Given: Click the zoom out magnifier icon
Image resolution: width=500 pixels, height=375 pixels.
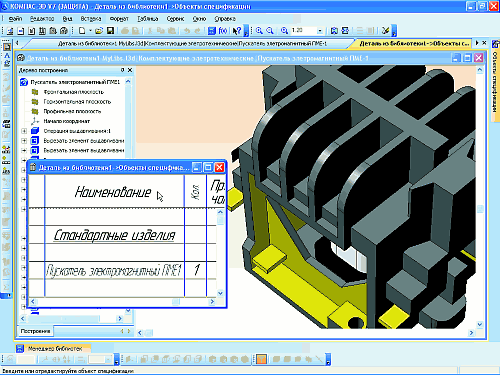Looking at the screenshot, I should (x=270, y=31).
